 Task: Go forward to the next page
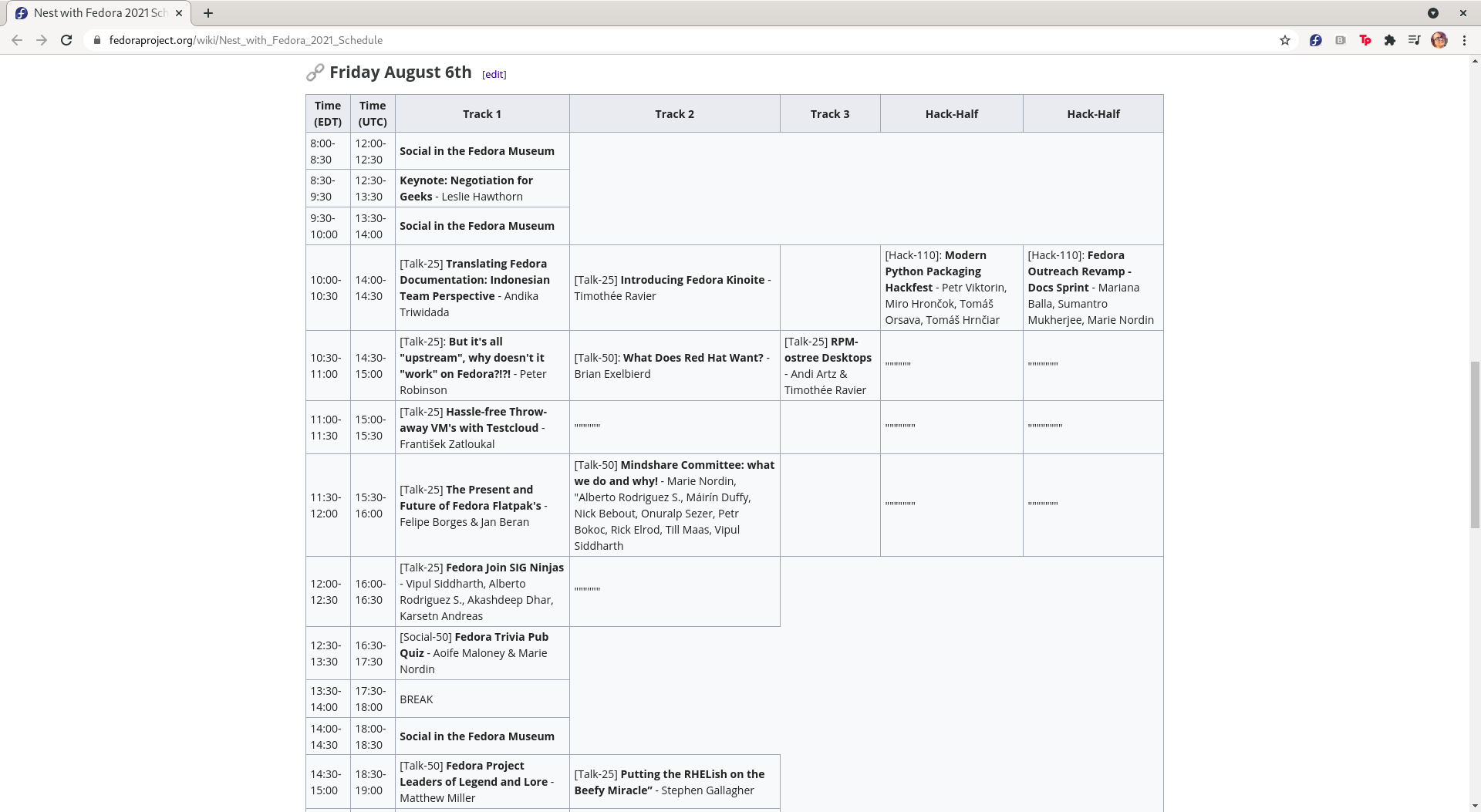tap(42, 40)
